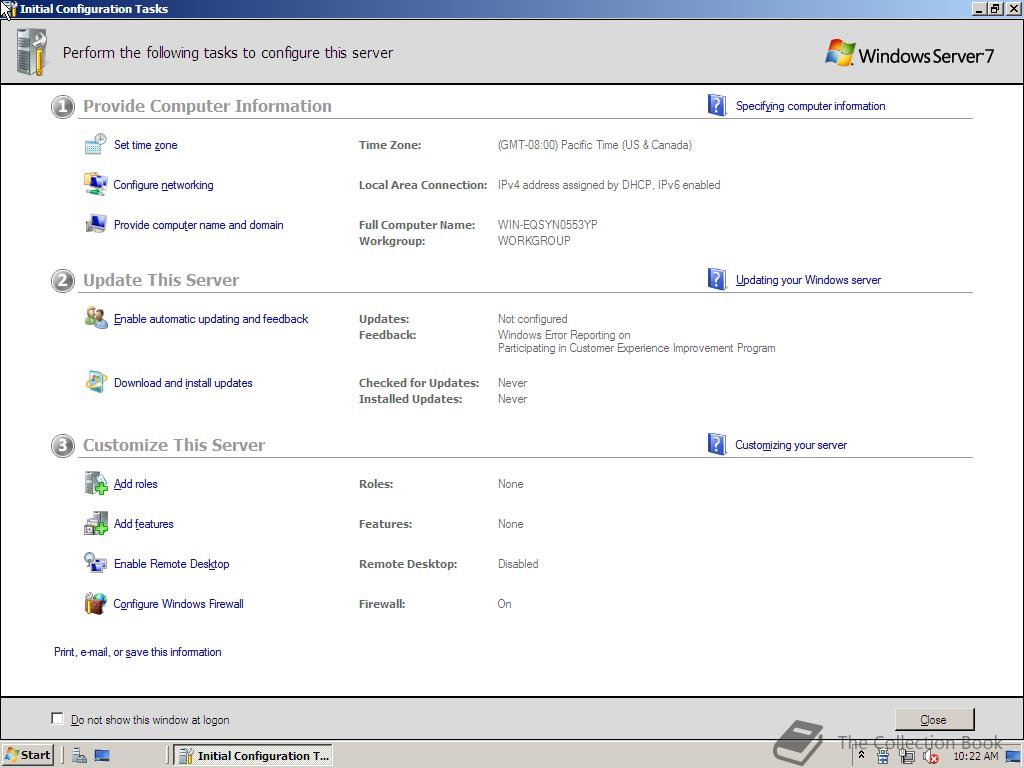Image resolution: width=1024 pixels, height=768 pixels.
Task: Click help book icon for Updating your Windows server
Action: pos(716,279)
